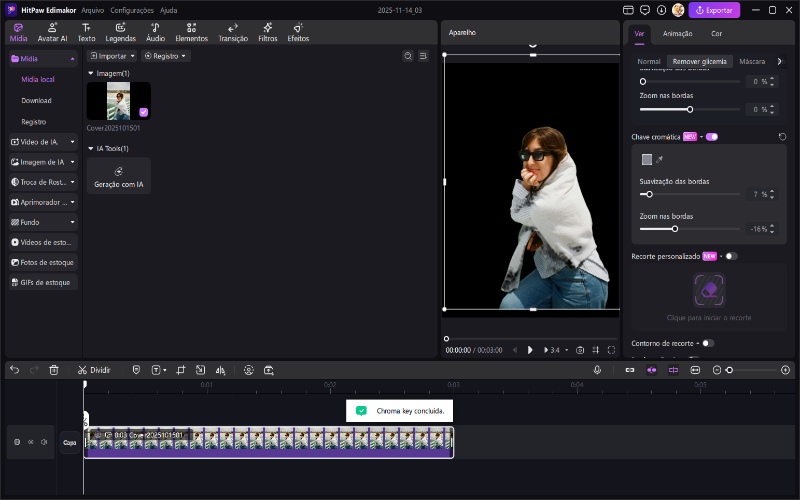Enable the Contorno do recorte switch
Viewport: 800px width, 500px height.
point(708,343)
